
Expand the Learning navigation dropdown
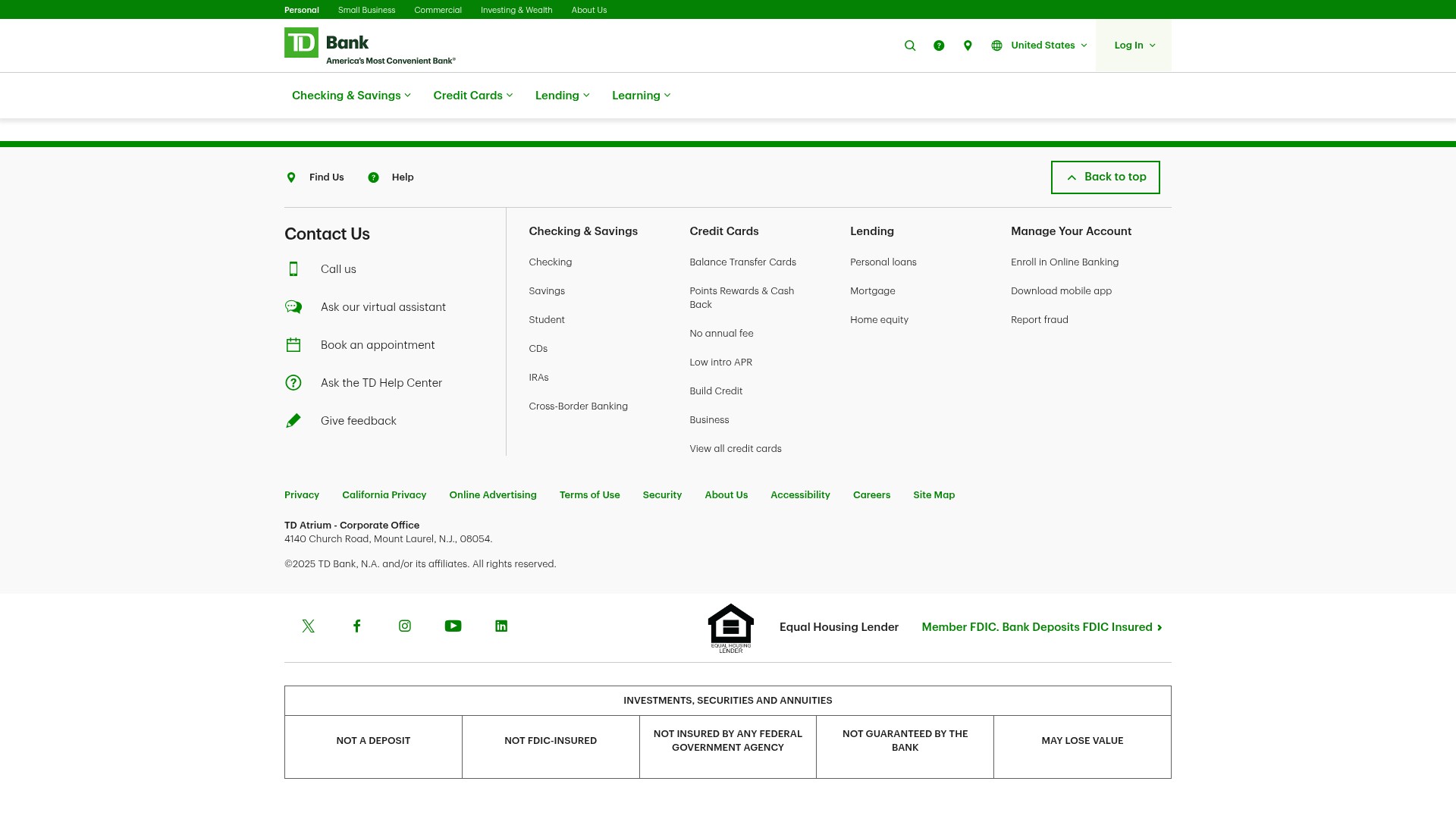point(642,96)
